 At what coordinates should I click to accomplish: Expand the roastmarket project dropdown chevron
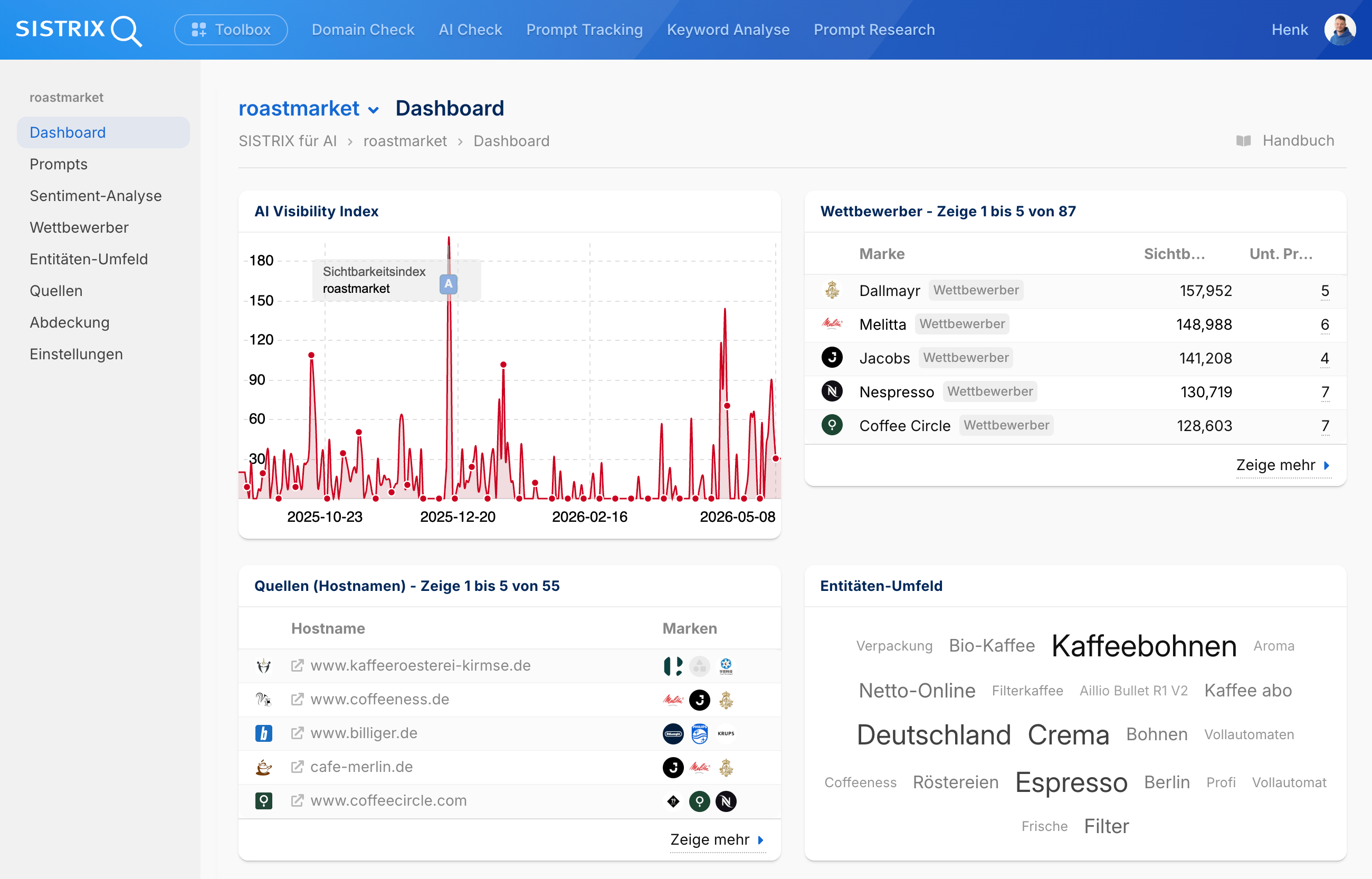pyautogui.click(x=374, y=110)
